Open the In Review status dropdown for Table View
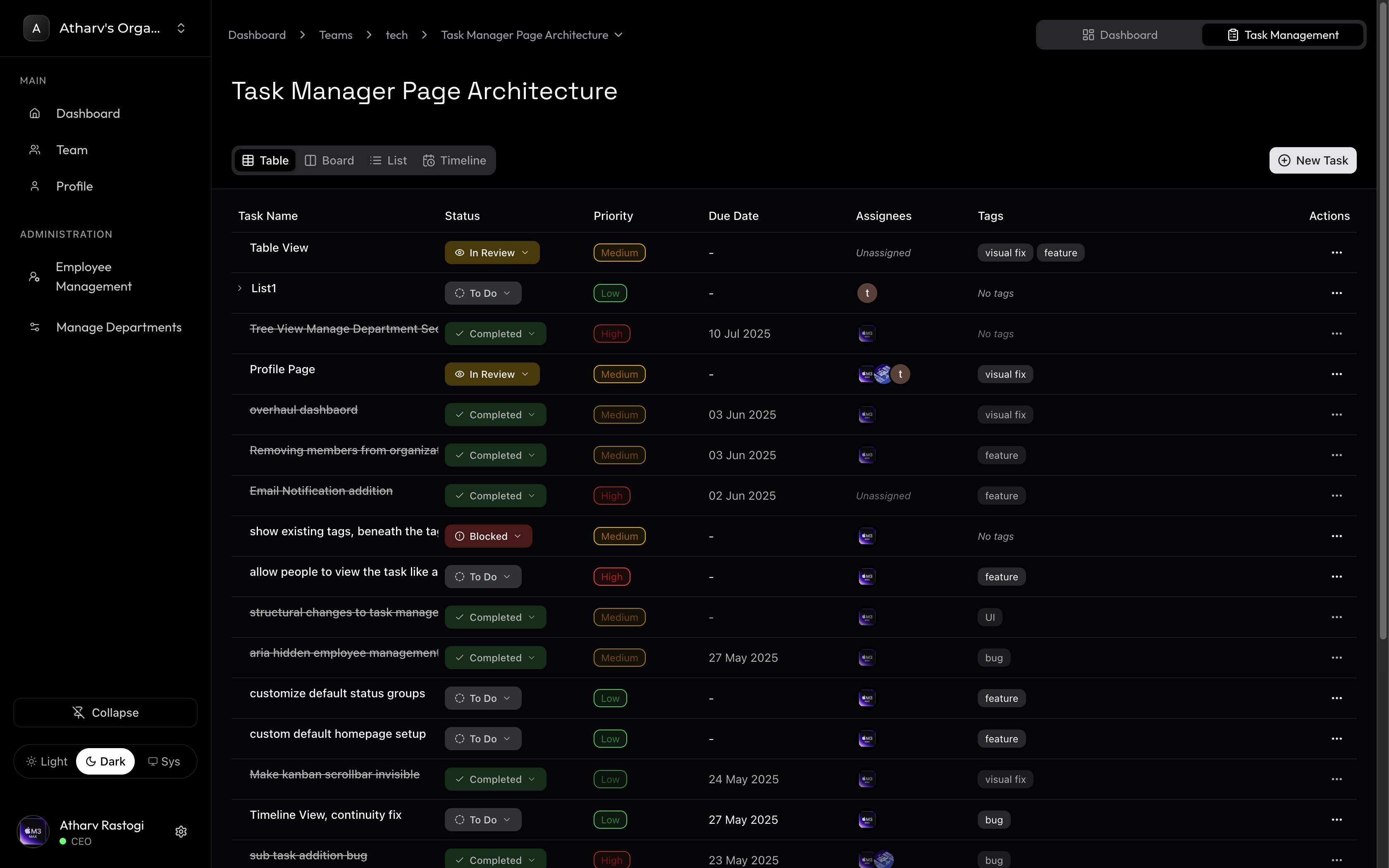The height and width of the screenshot is (868, 1389). pyautogui.click(x=491, y=253)
